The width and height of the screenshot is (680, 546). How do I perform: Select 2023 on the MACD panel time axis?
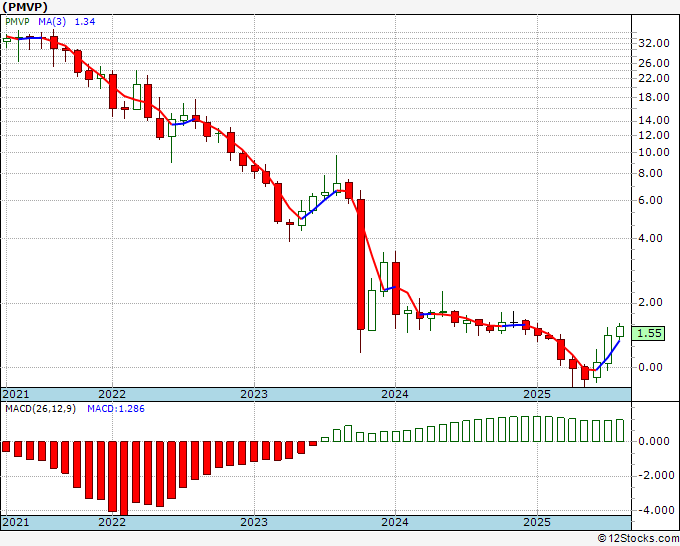click(254, 522)
